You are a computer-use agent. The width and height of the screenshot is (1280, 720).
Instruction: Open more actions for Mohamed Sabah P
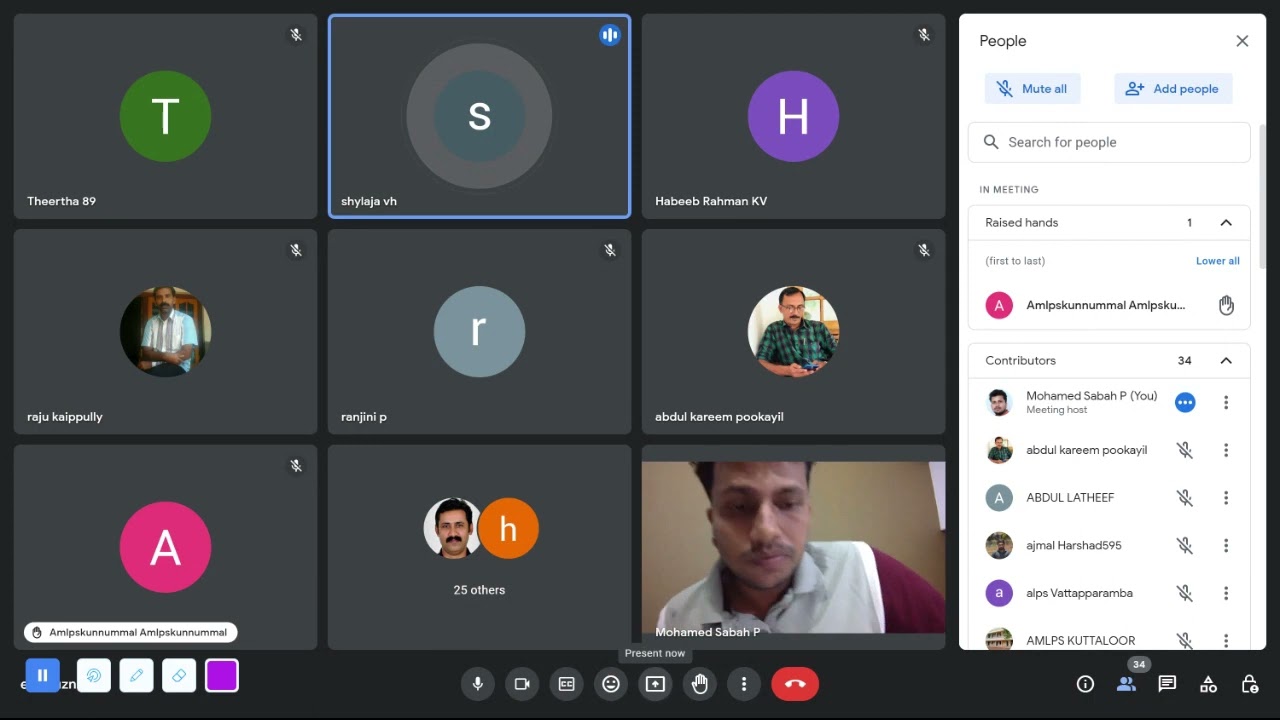click(1226, 403)
